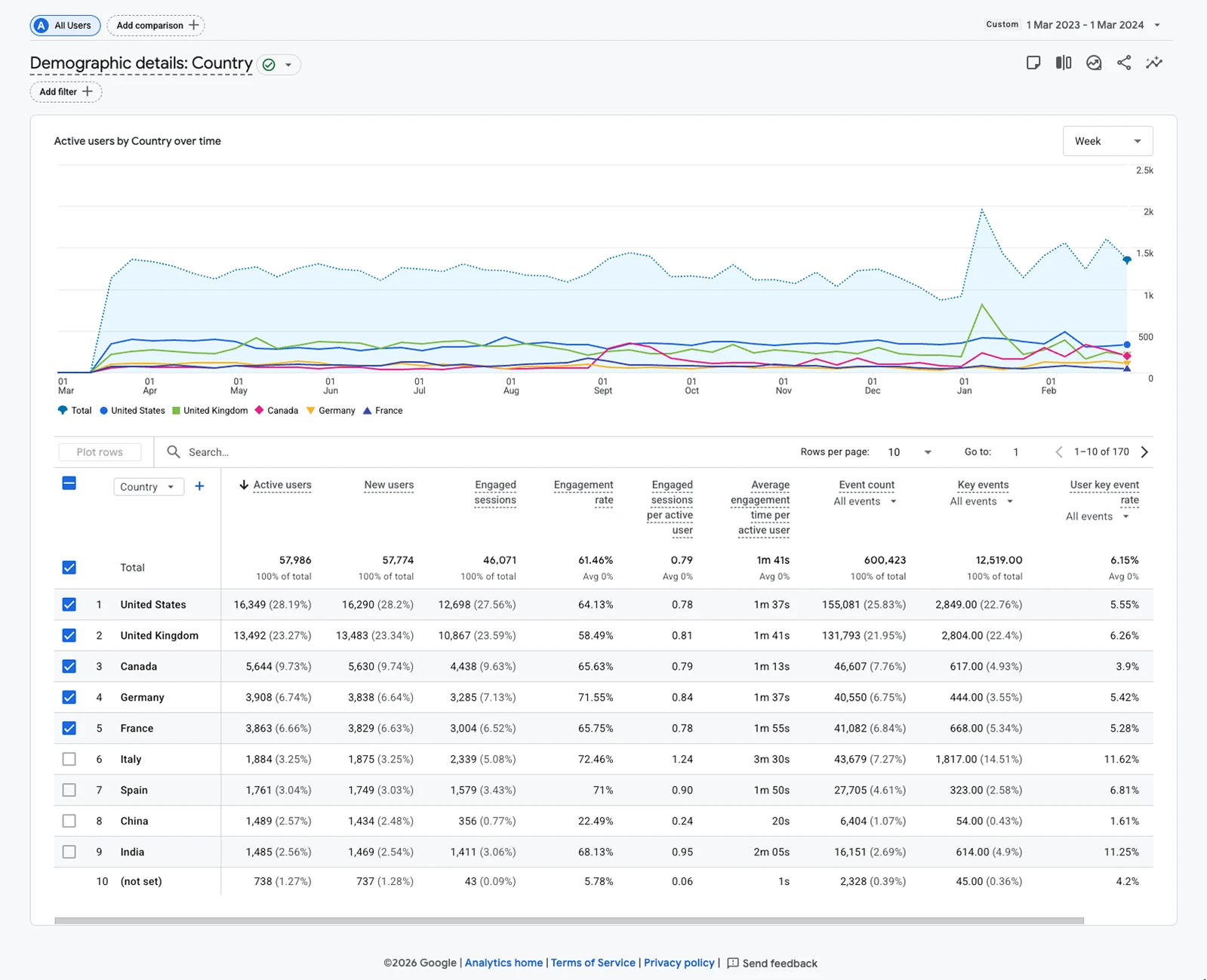Image resolution: width=1207 pixels, height=980 pixels.
Task: Open Event count All events dropdown
Action: 865,501
